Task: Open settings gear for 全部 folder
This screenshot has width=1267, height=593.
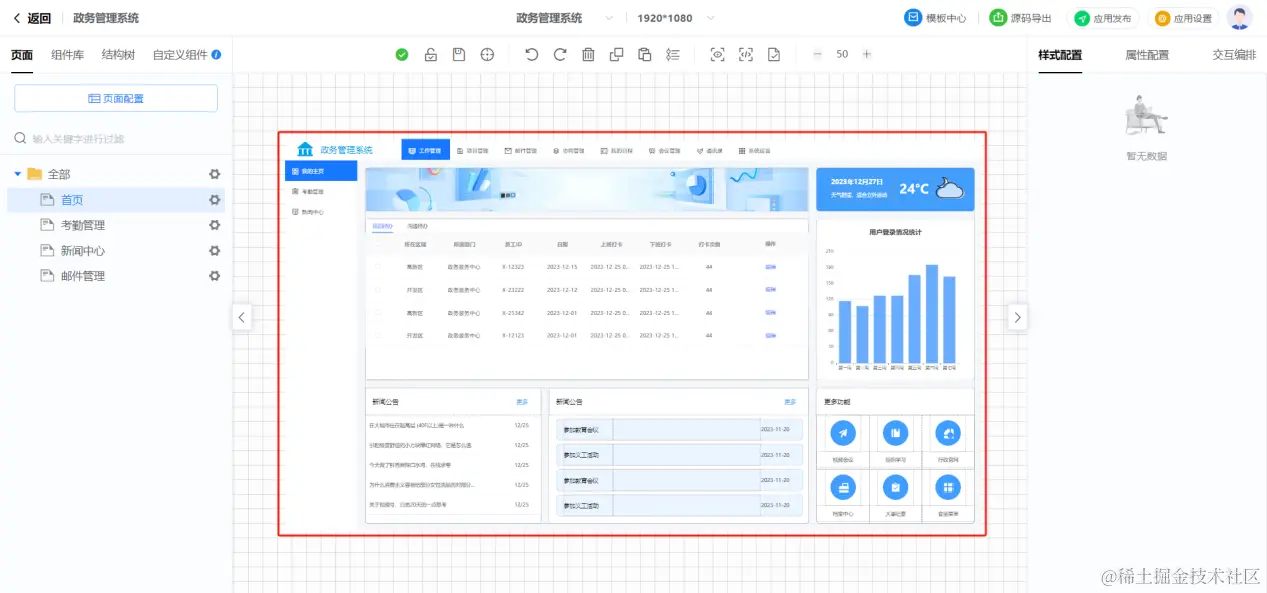Action: point(214,174)
